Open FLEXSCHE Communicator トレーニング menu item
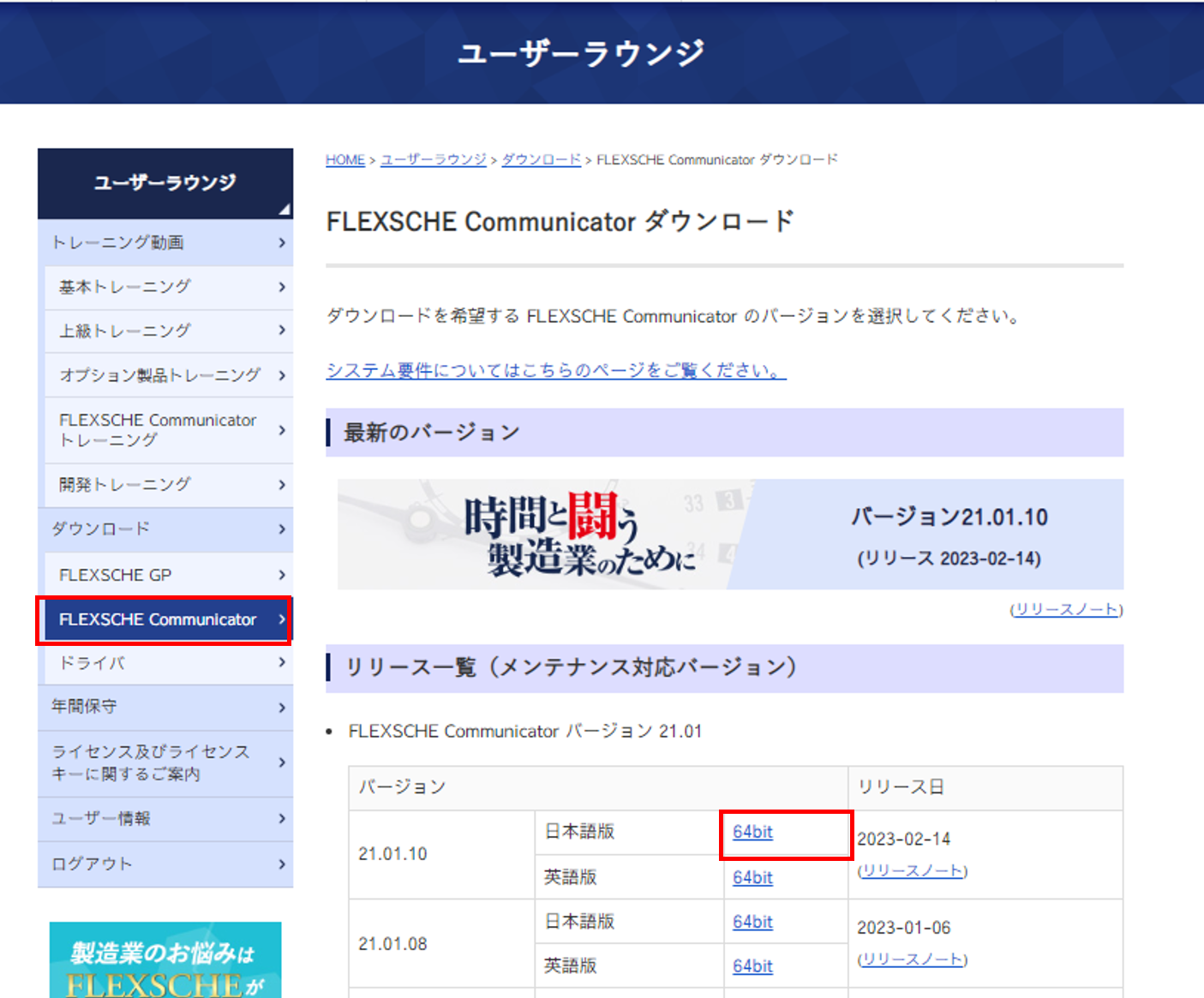The width and height of the screenshot is (1204, 998). [x=158, y=430]
